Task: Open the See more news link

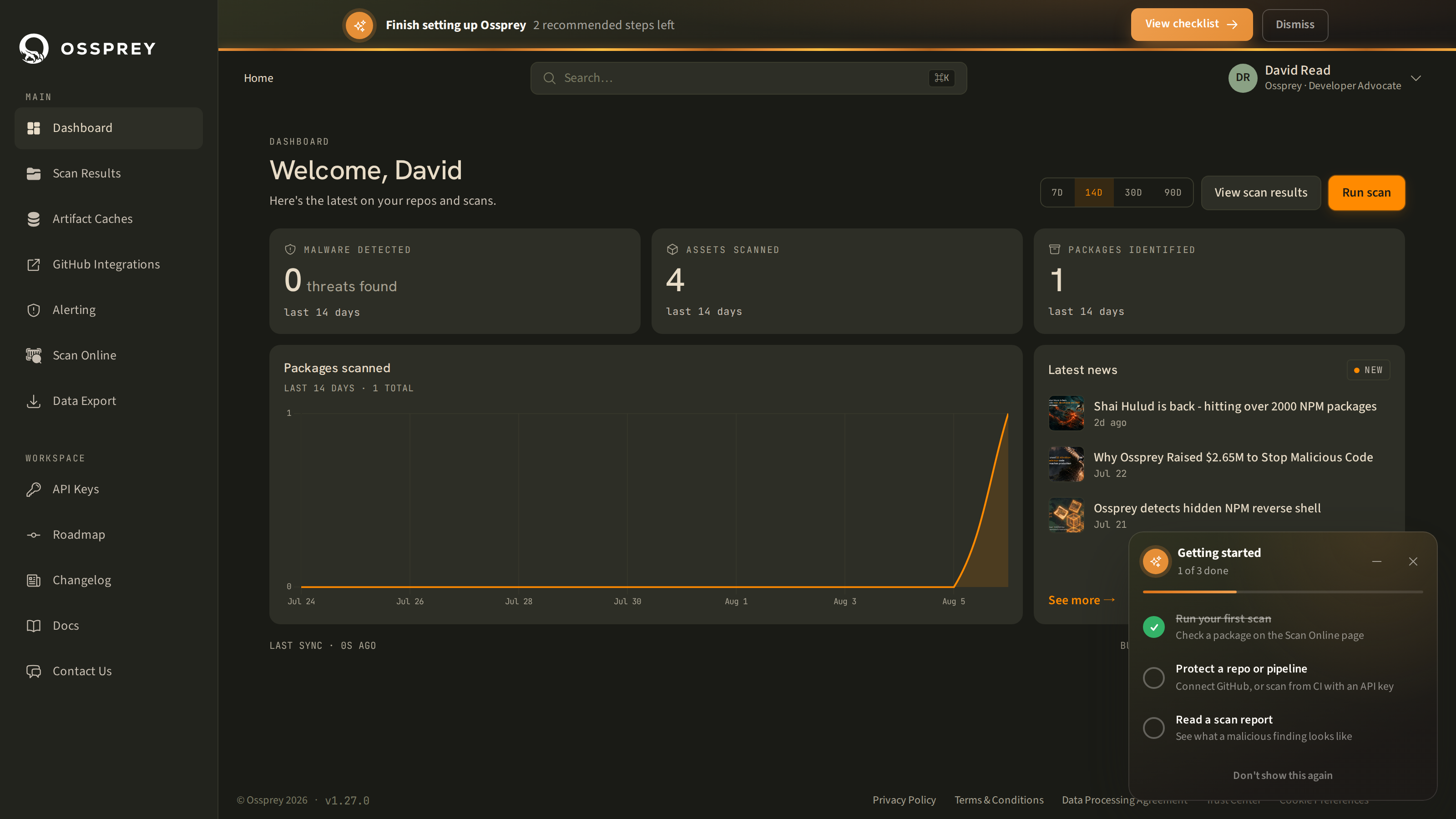Action: [1081, 600]
